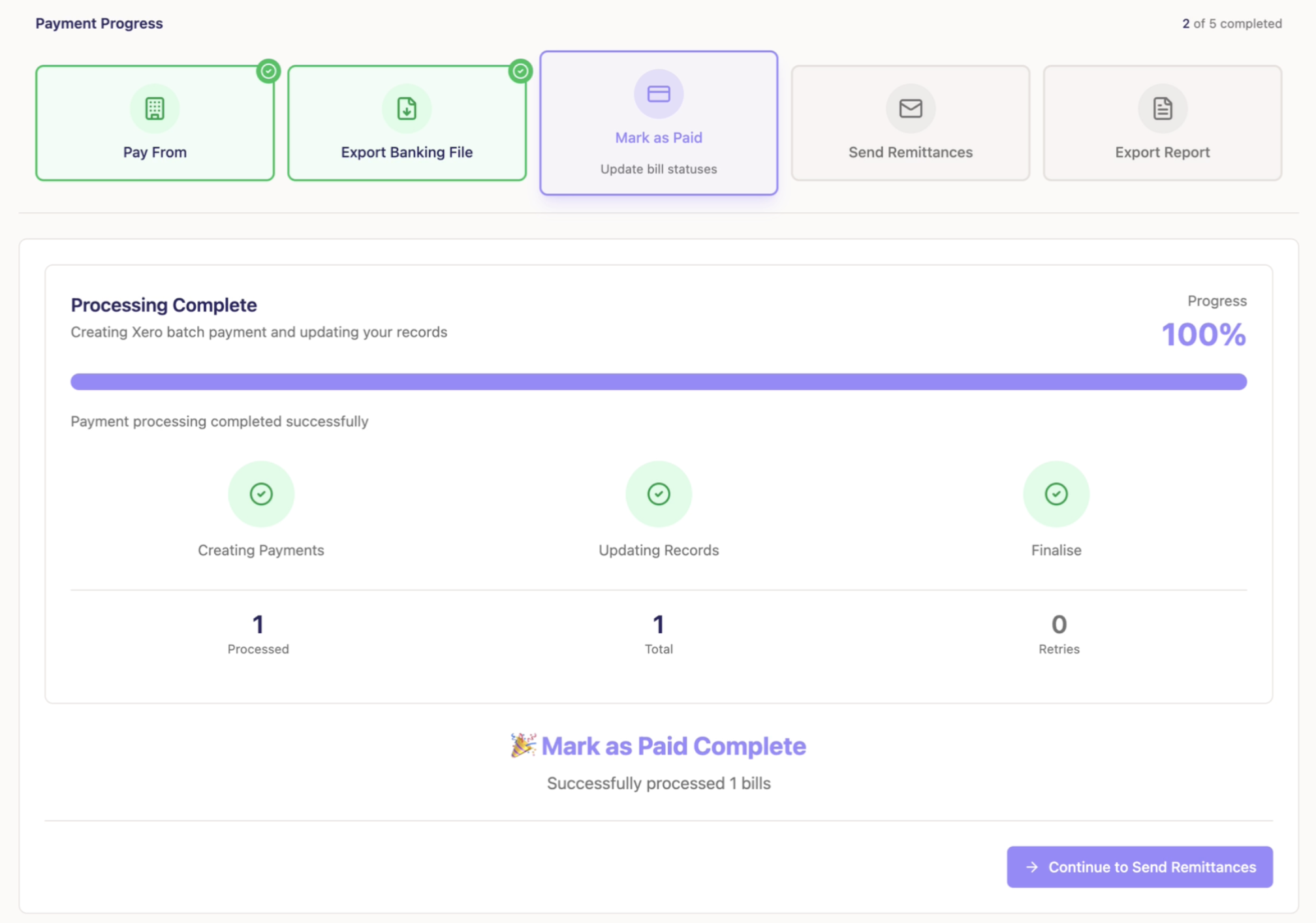Click the Finalise checkmark circle

[1056, 494]
